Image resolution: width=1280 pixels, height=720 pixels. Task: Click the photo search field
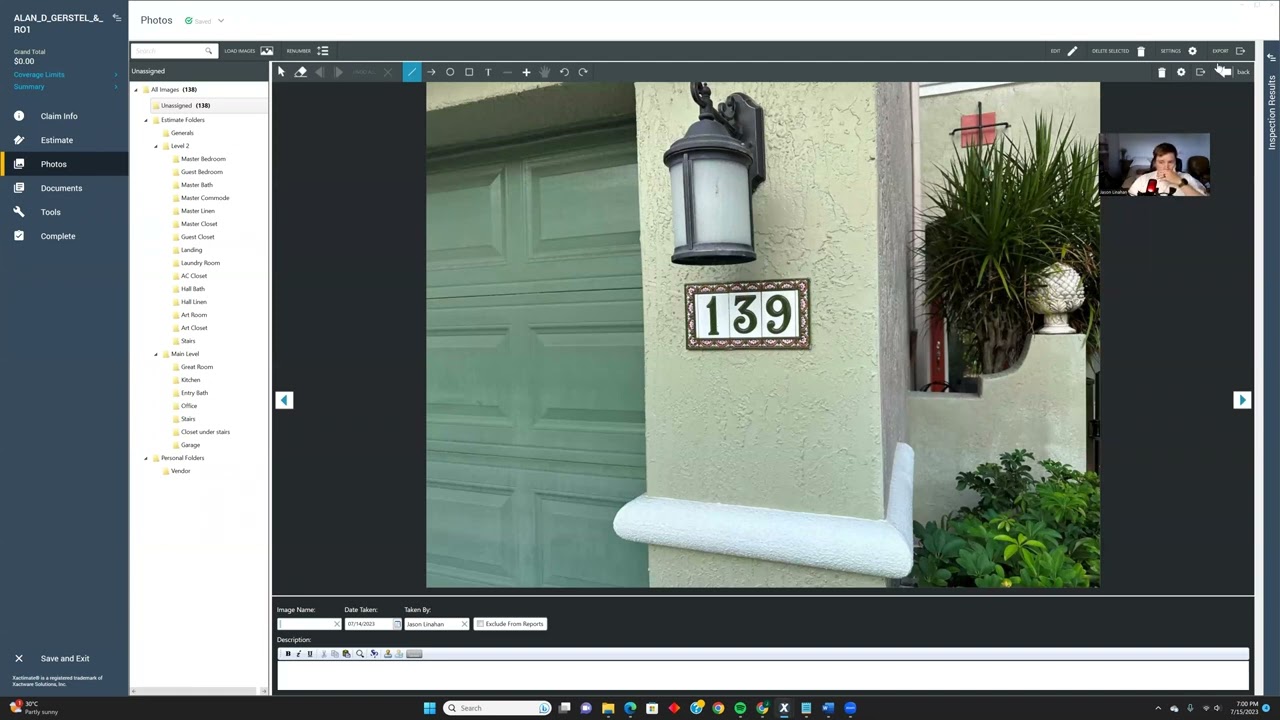click(x=168, y=51)
